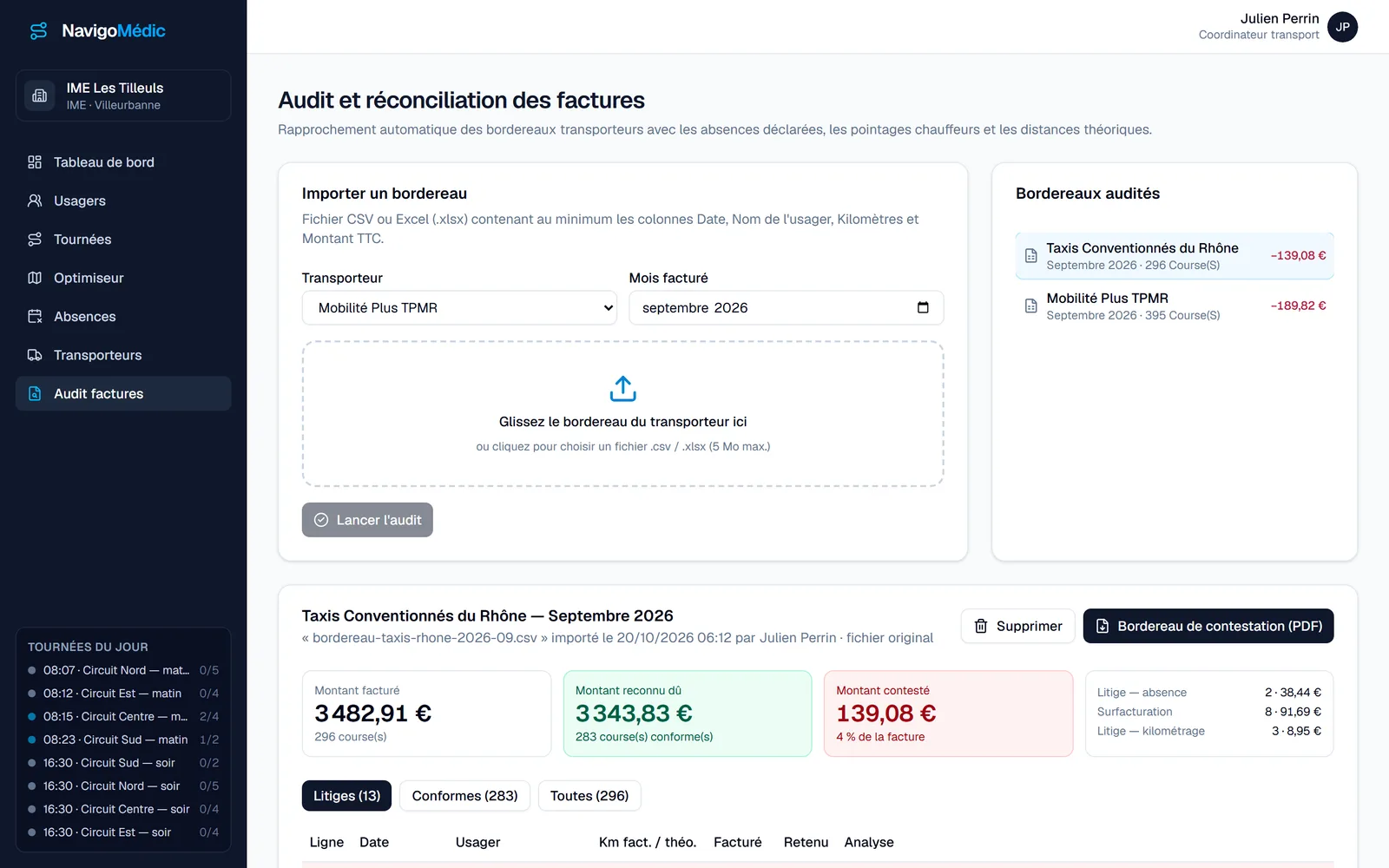Click the Usager column header
The width and height of the screenshot is (1389, 868).
tap(477, 842)
